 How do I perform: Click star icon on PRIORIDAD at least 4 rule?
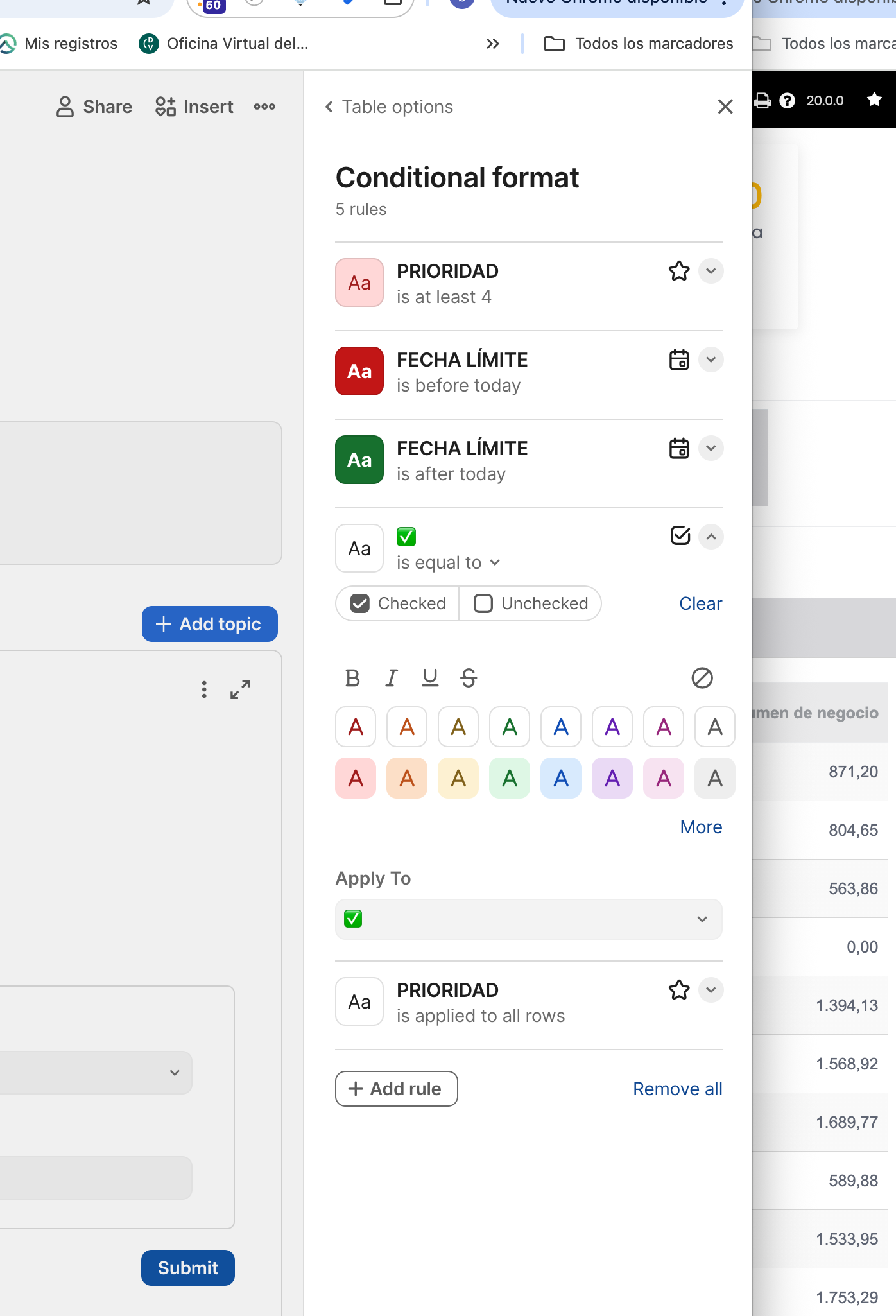679,271
